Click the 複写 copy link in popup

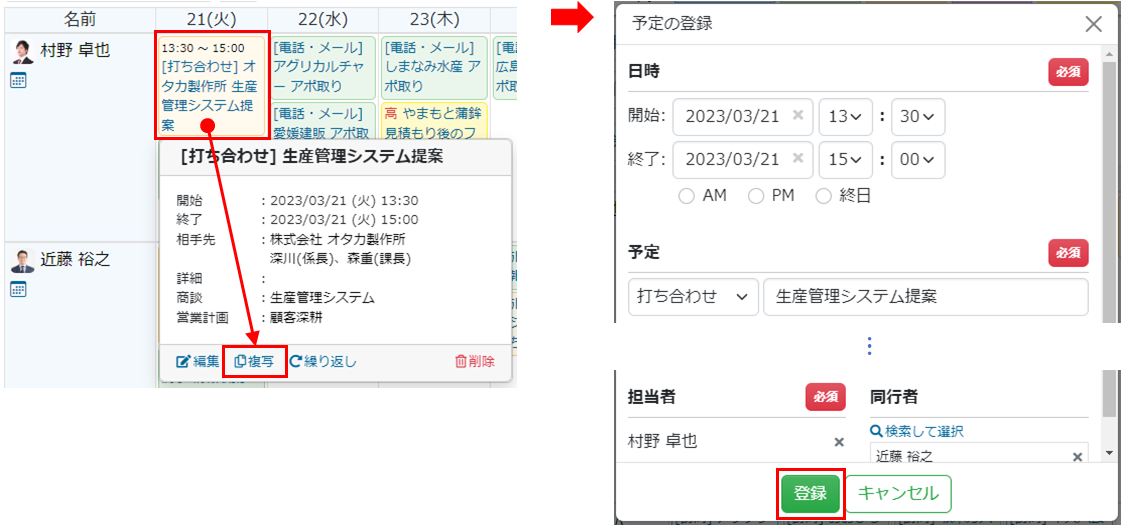255,361
